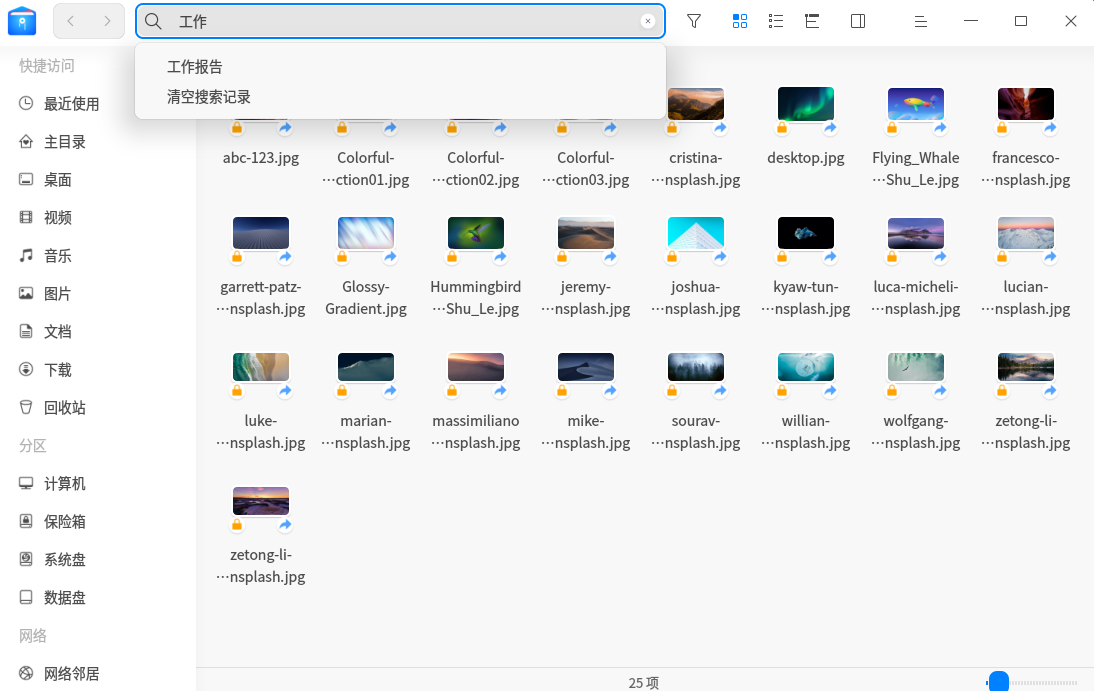Open 最近使用 in the sidebar

(71, 104)
